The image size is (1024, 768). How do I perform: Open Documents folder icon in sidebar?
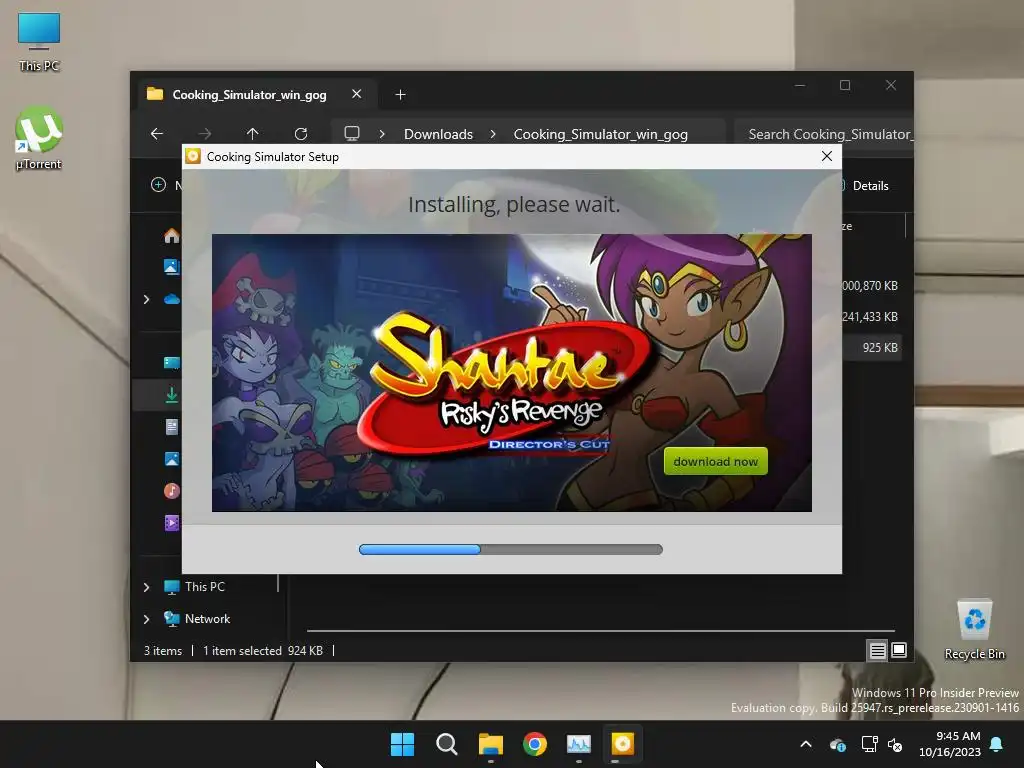(172, 427)
